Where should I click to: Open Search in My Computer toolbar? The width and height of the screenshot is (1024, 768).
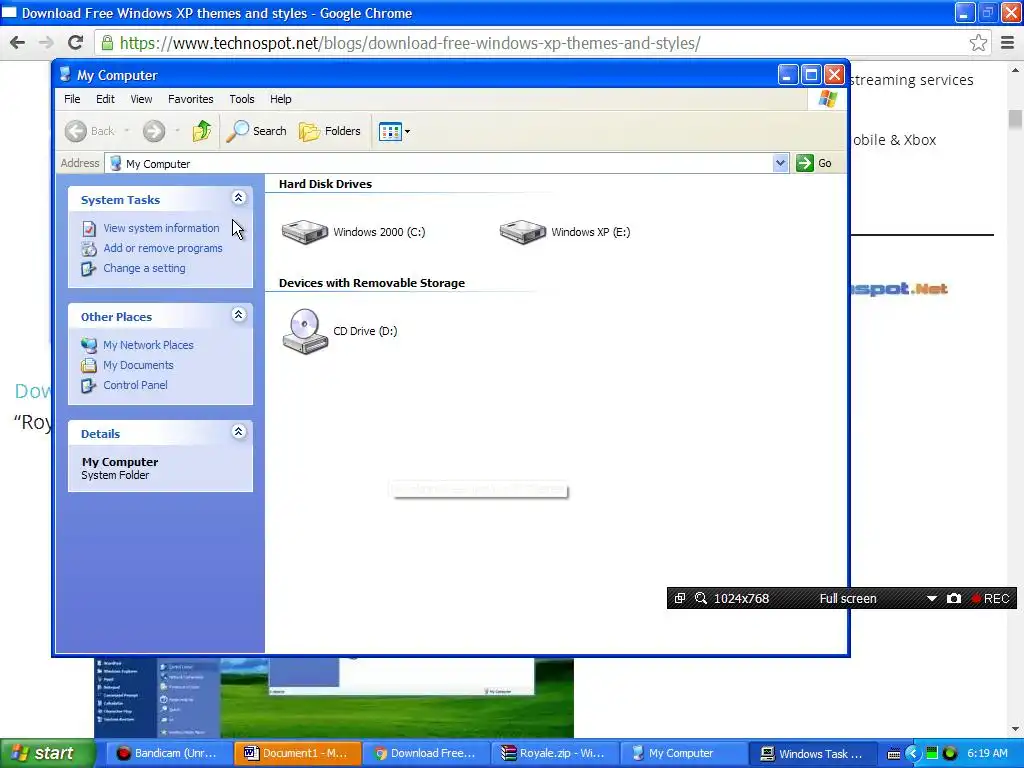pyautogui.click(x=257, y=131)
